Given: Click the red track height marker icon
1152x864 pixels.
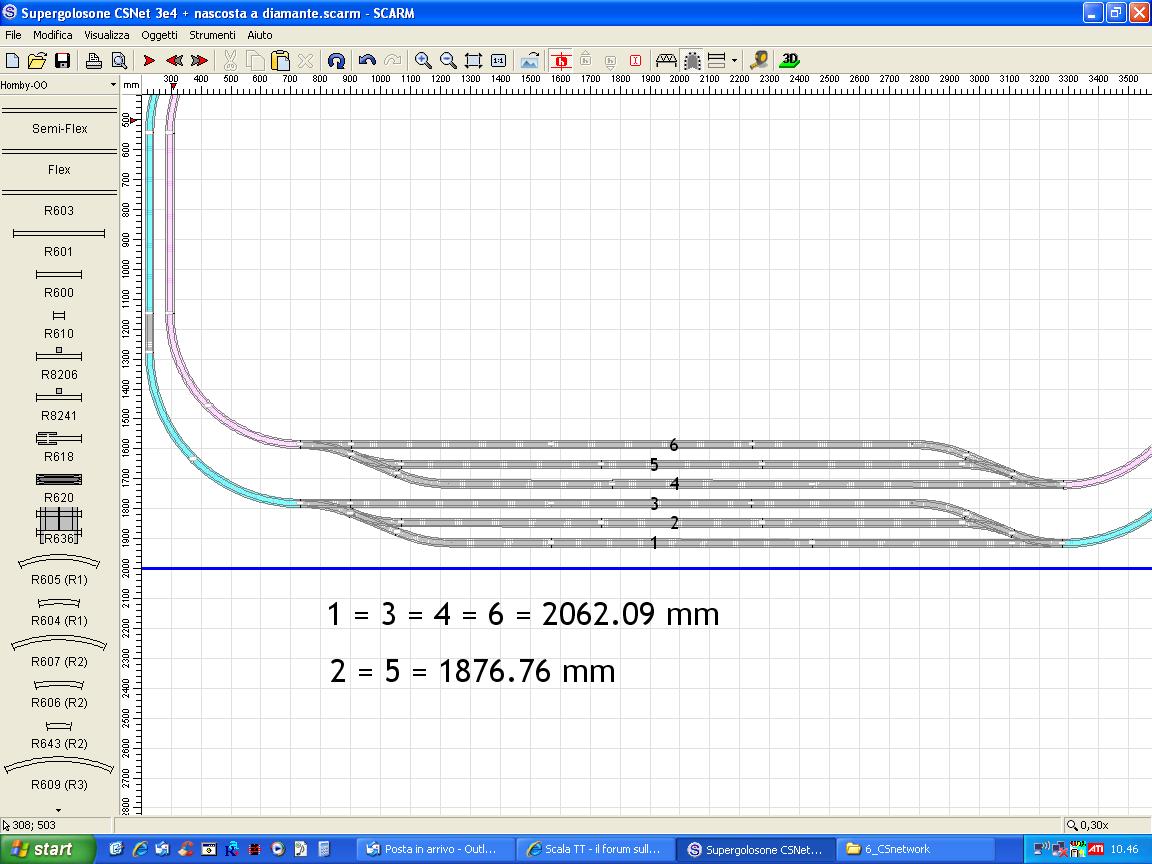Looking at the screenshot, I should point(561,60).
